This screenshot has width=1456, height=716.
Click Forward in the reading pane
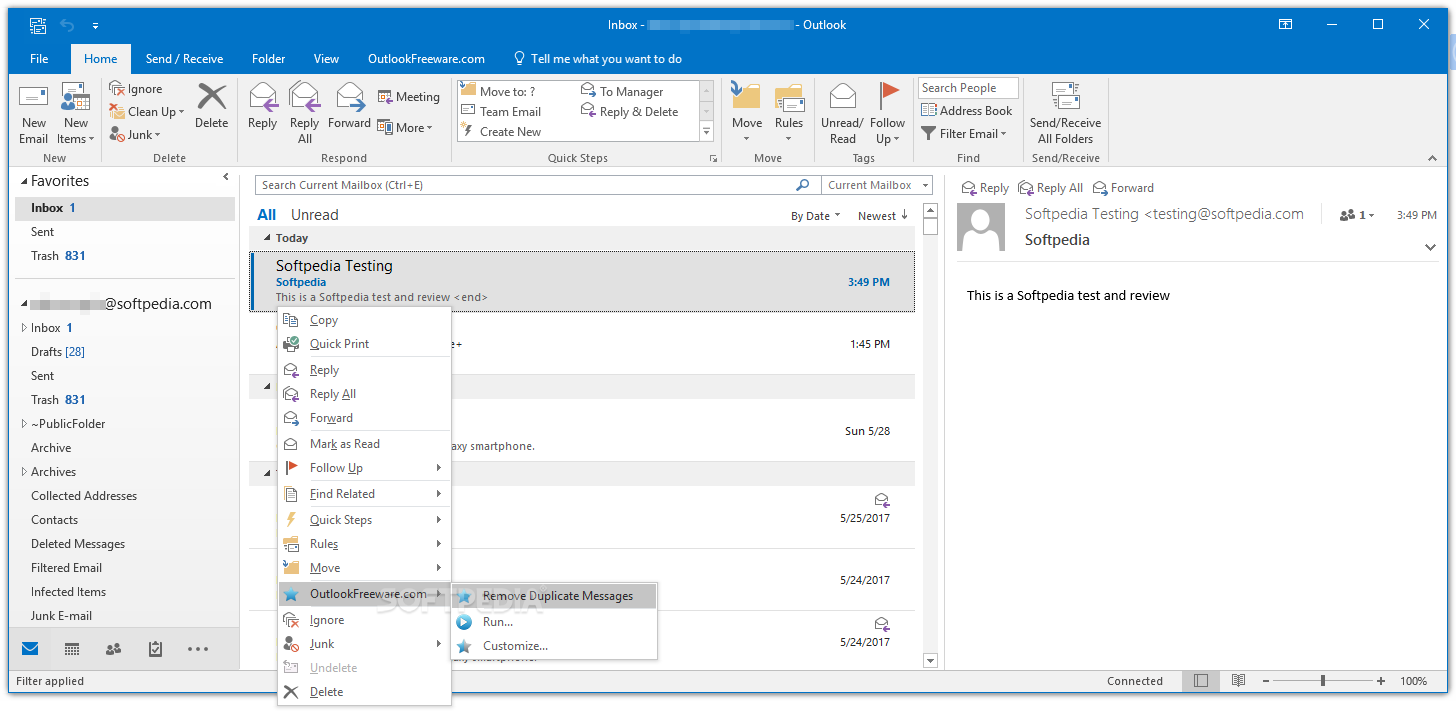pos(1123,188)
